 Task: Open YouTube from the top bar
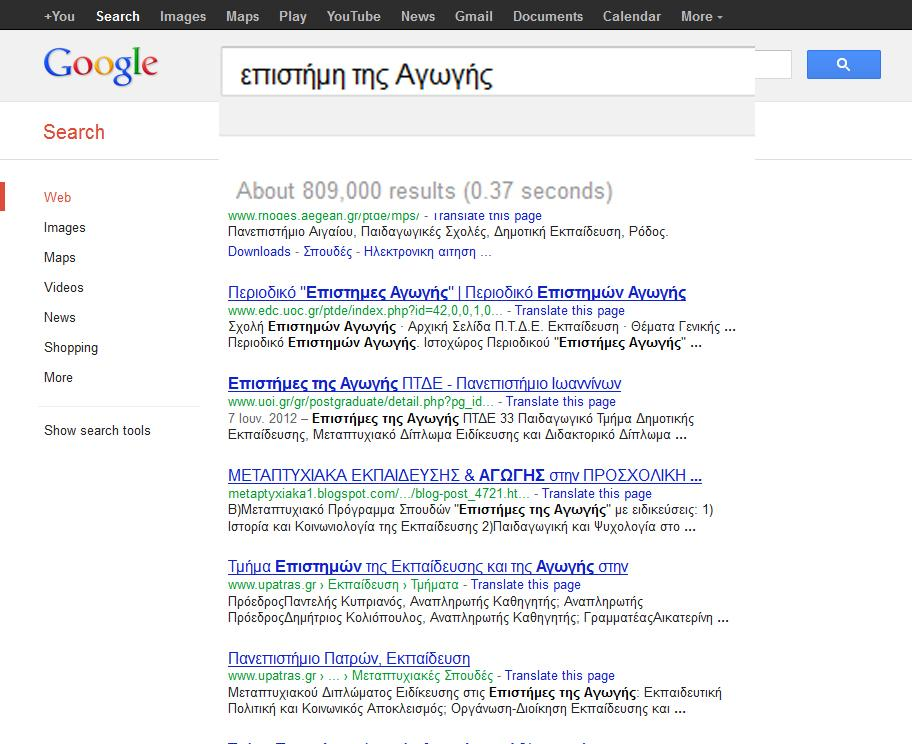tap(354, 16)
